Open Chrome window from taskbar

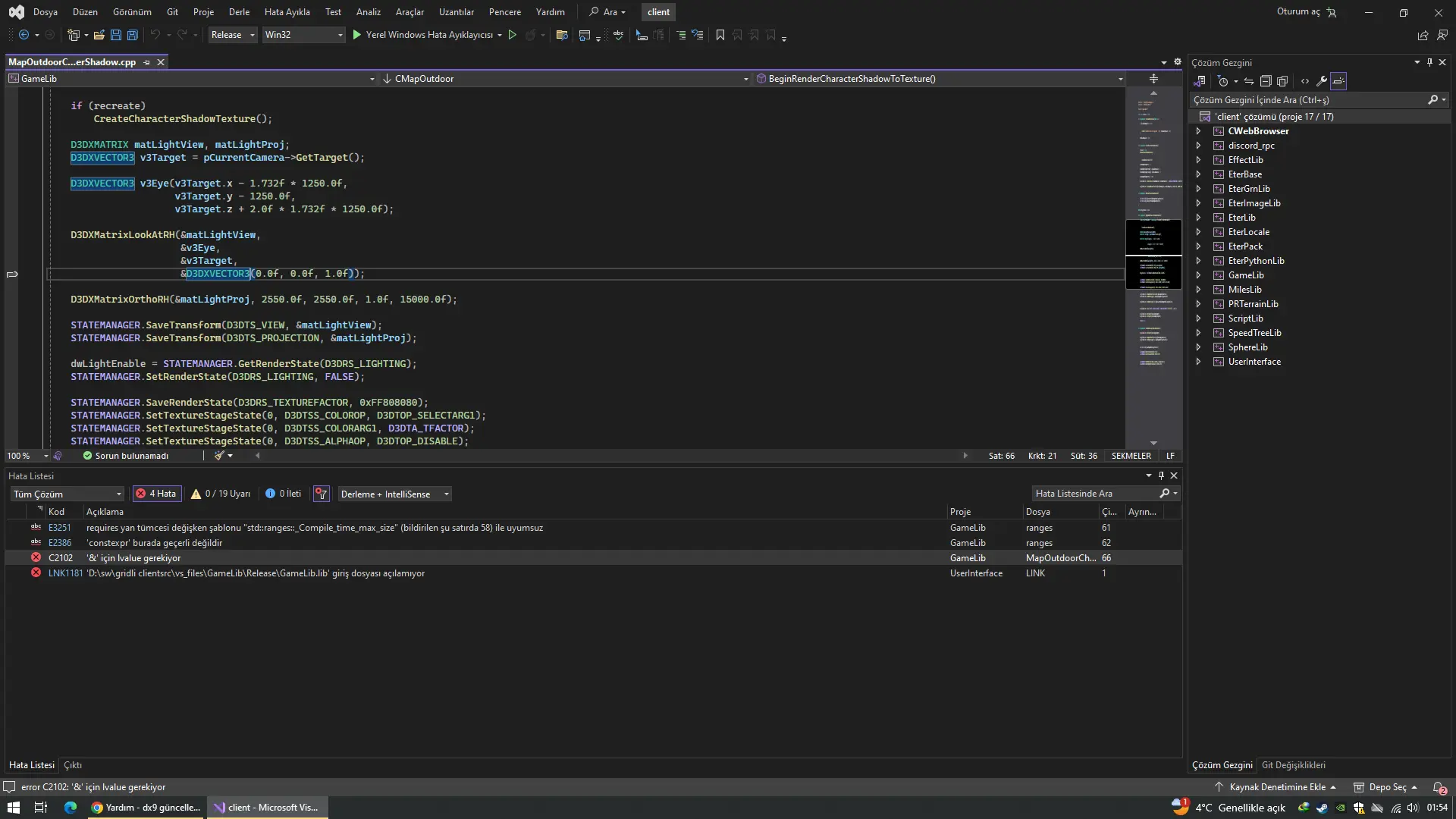coord(146,808)
